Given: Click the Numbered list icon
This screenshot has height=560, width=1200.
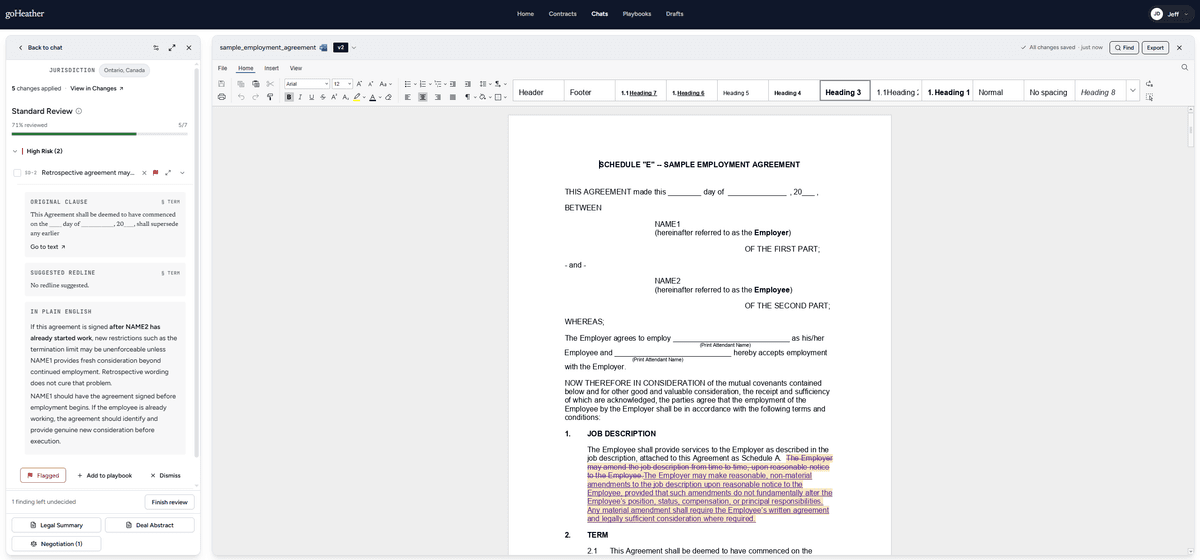Looking at the screenshot, I should pos(423,84).
